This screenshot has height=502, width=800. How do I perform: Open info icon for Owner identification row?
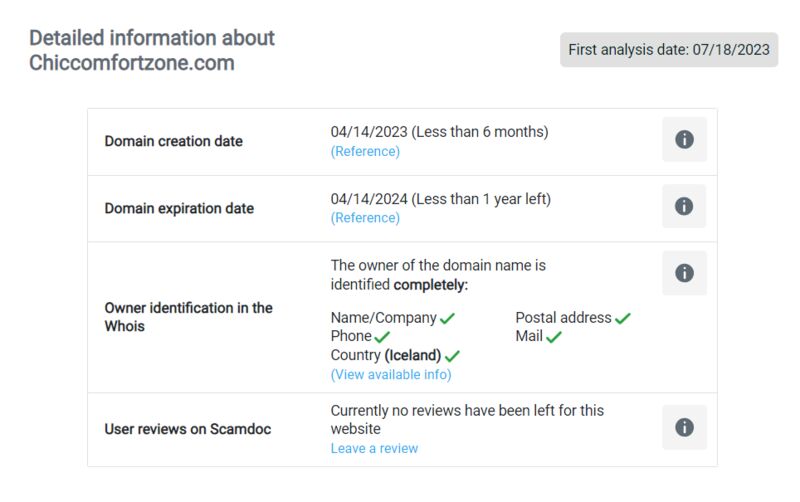click(x=684, y=273)
